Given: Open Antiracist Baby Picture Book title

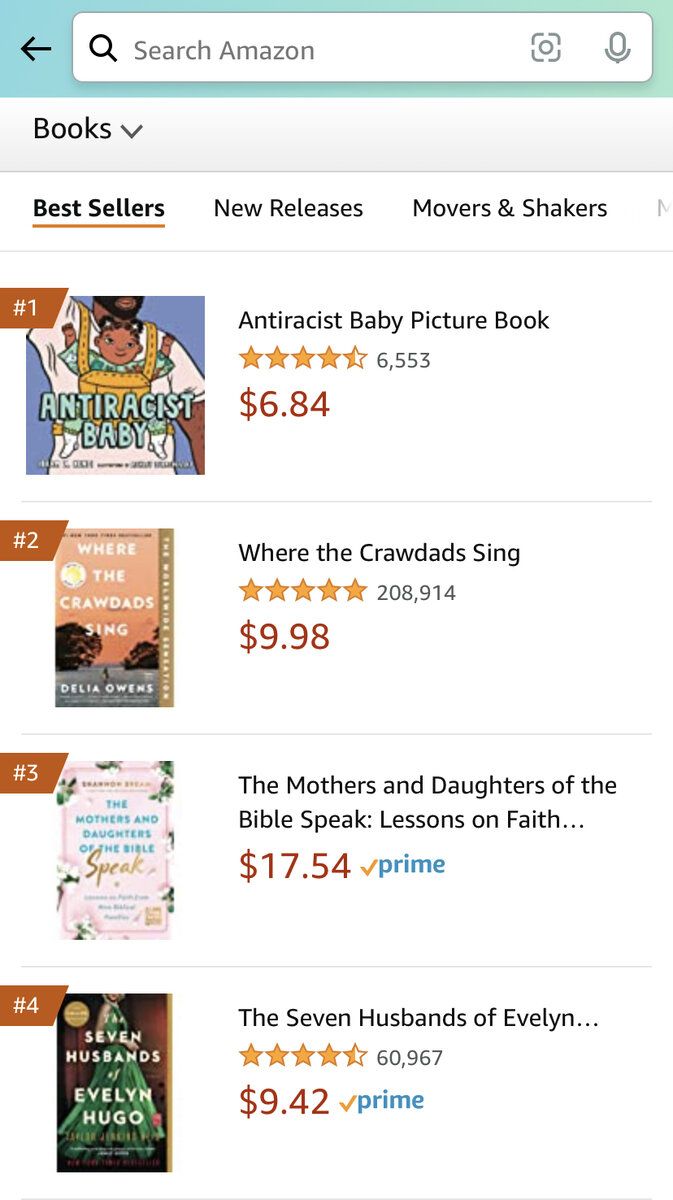Looking at the screenshot, I should coord(394,321).
